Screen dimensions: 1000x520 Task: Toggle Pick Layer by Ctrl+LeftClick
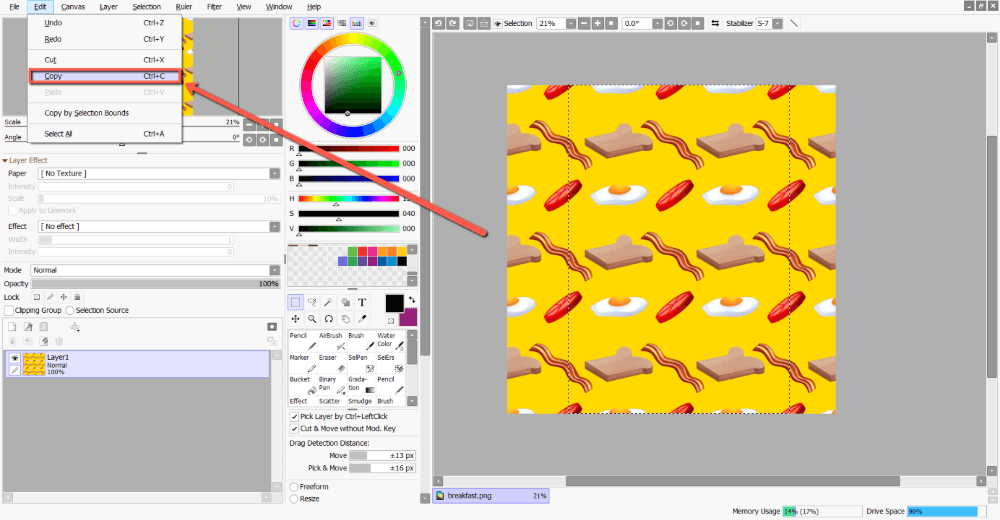coord(294,416)
